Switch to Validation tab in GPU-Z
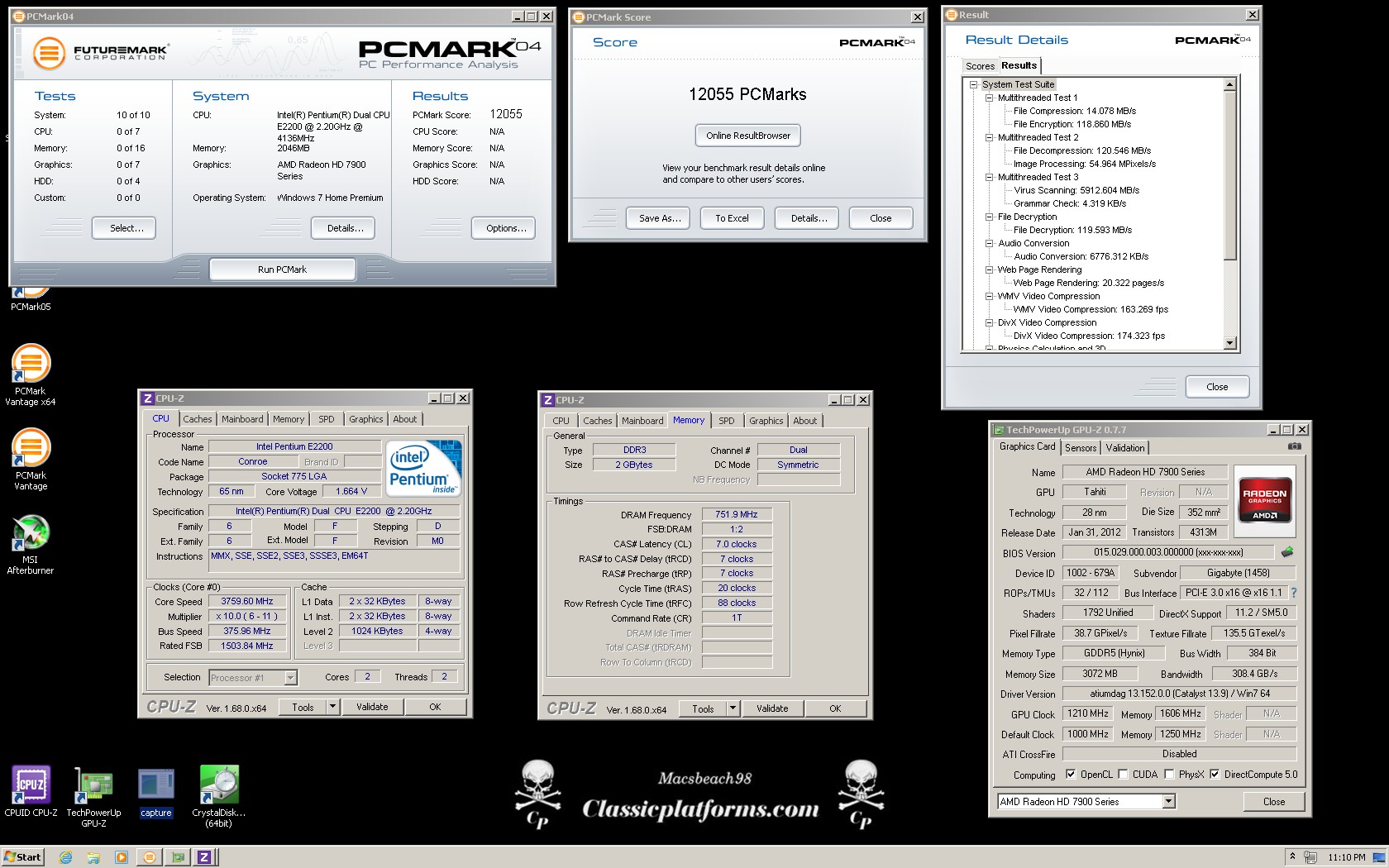The height and width of the screenshot is (868, 1389). pos(1125,448)
